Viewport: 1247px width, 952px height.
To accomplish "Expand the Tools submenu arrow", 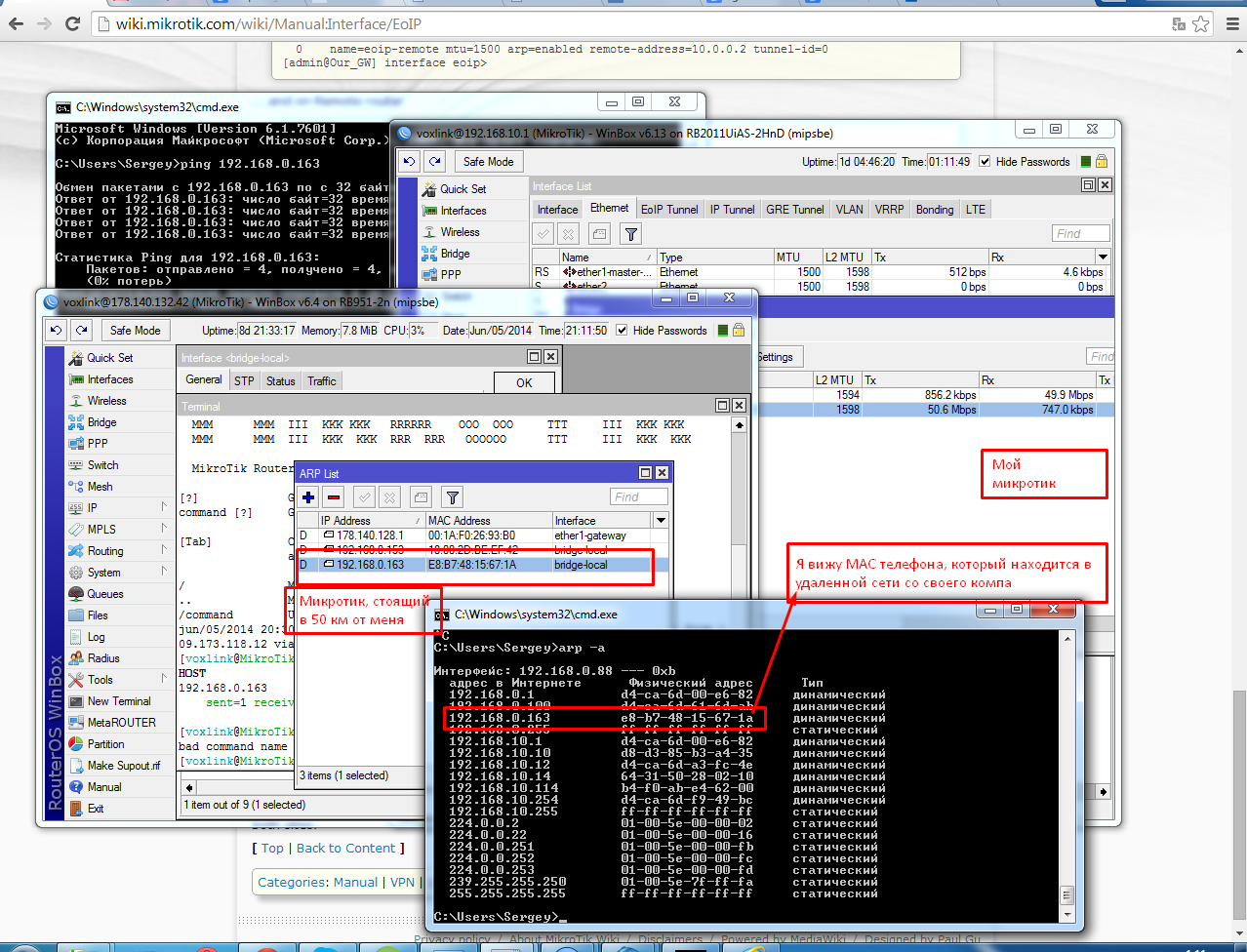I will [x=163, y=679].
